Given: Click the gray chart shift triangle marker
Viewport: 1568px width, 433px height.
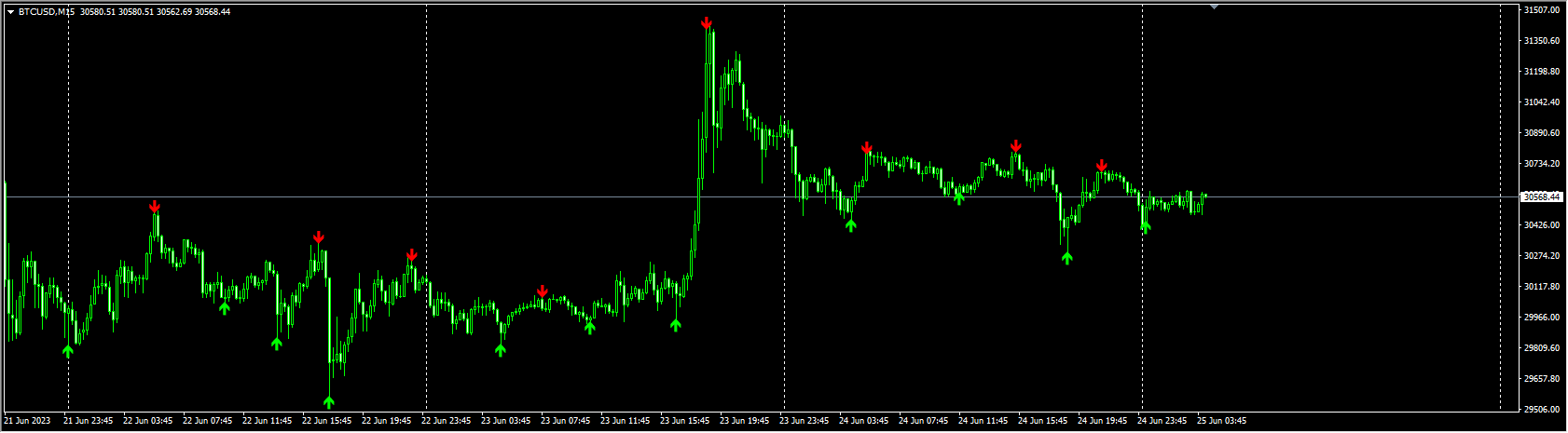Looking at the screenshot, I should point(1214,7).
